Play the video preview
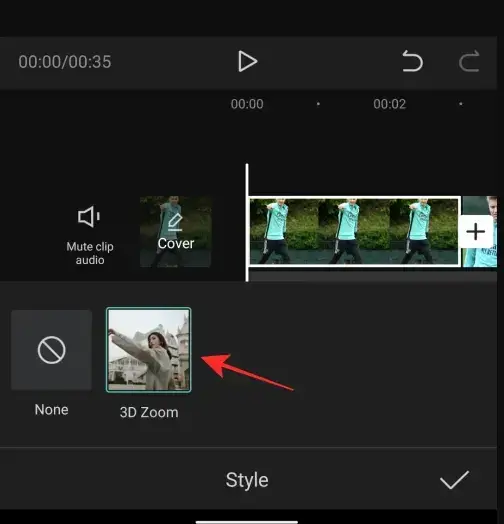504x524 pixels. click(x=248, y=61)
